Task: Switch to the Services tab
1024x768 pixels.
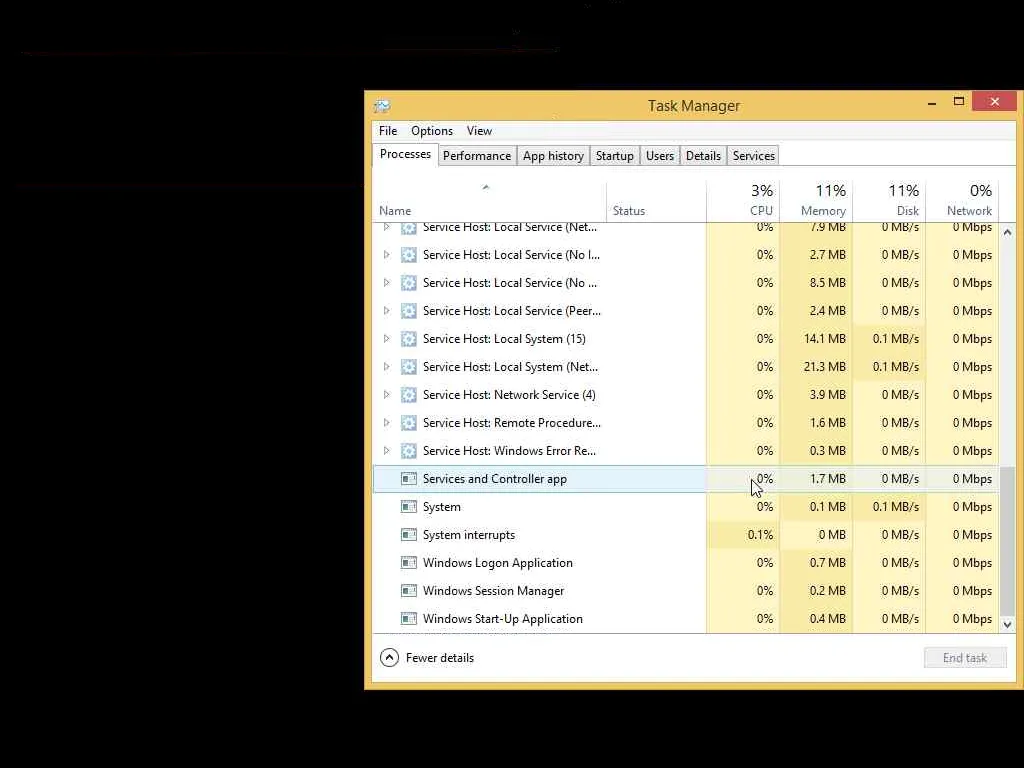Action: coord(754,156)
